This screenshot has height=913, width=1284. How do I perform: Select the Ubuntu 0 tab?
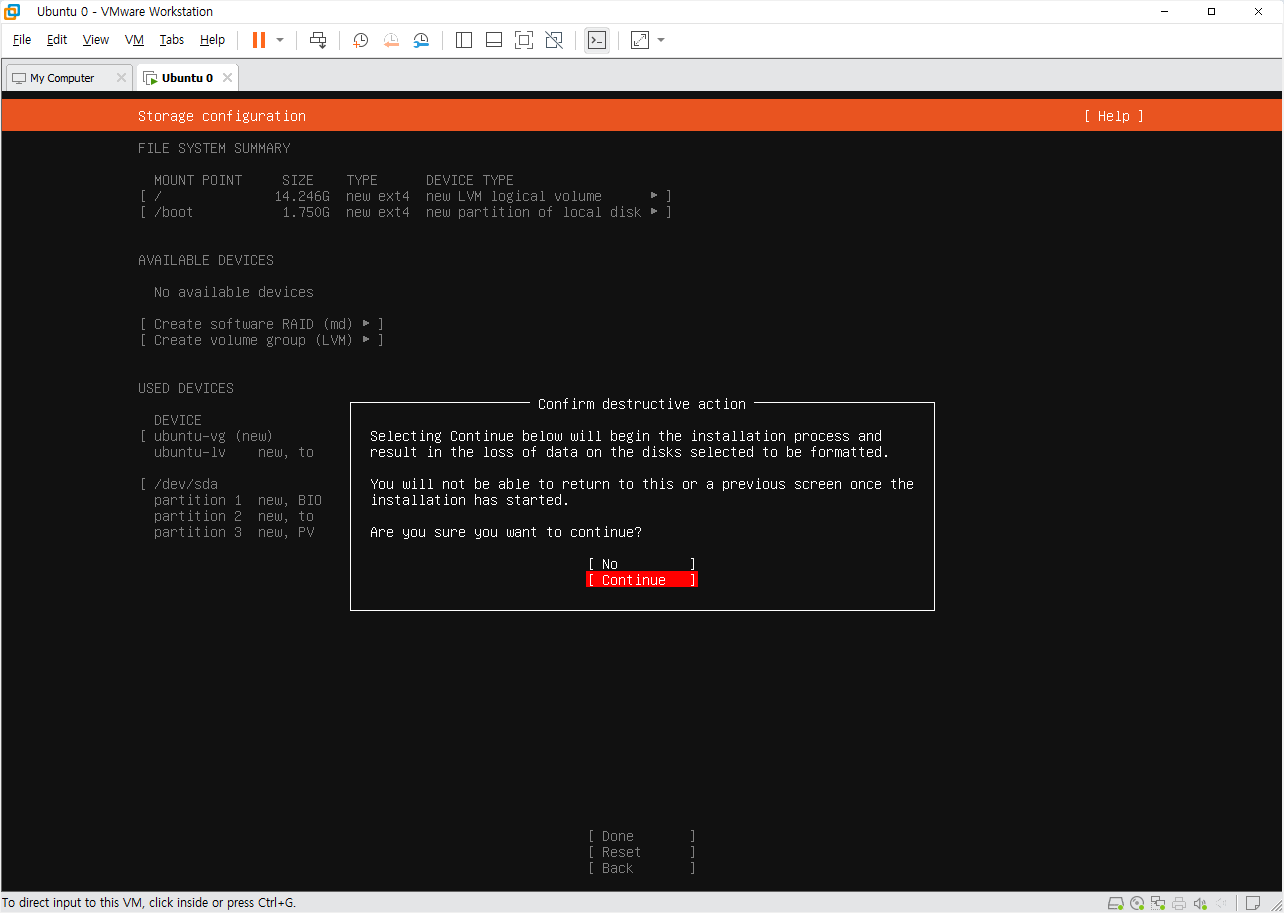pyautogui.click(x=187, y=78)
